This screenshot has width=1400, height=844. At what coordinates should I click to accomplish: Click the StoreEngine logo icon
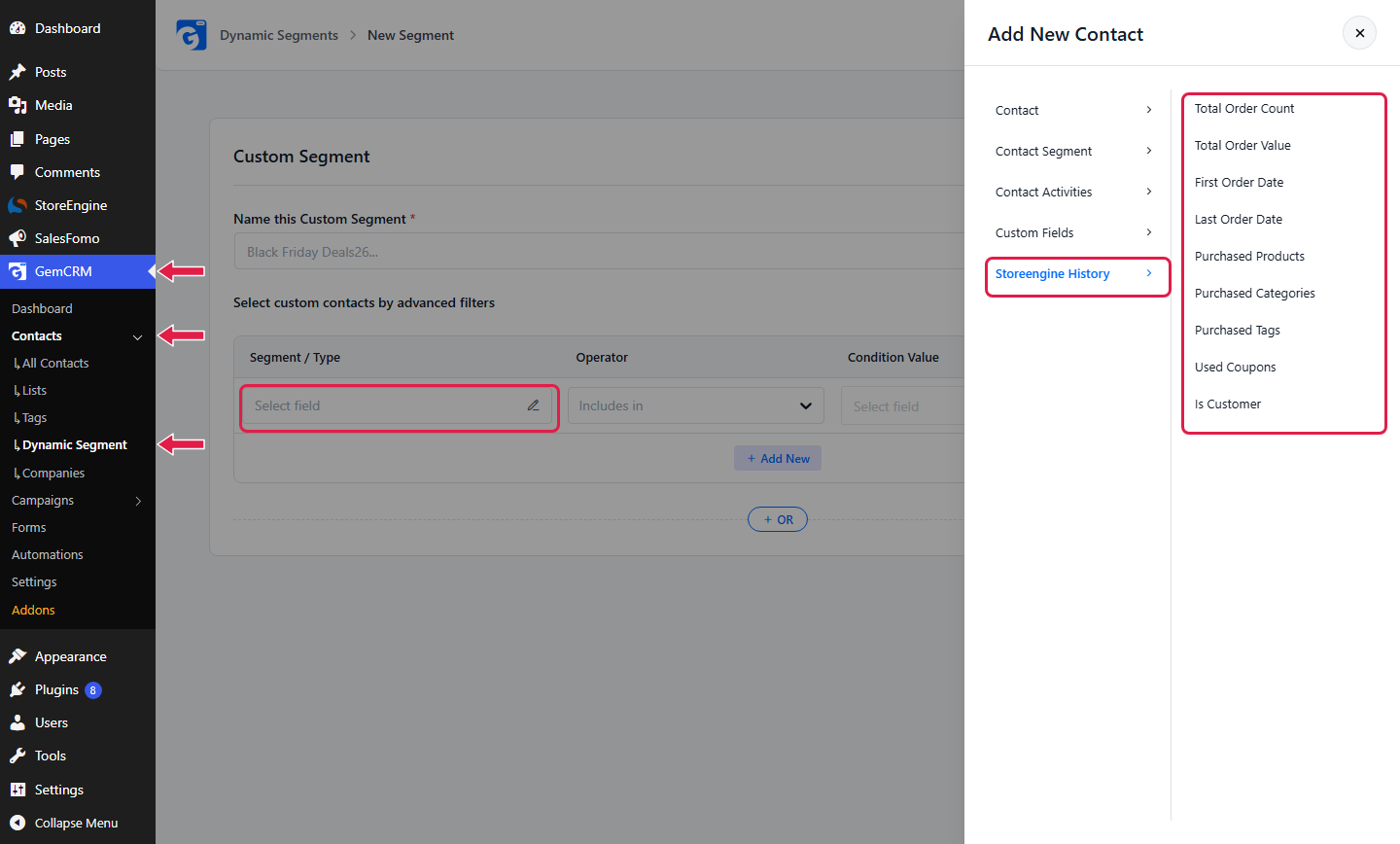pyautogui.click(x=17, y=205)
